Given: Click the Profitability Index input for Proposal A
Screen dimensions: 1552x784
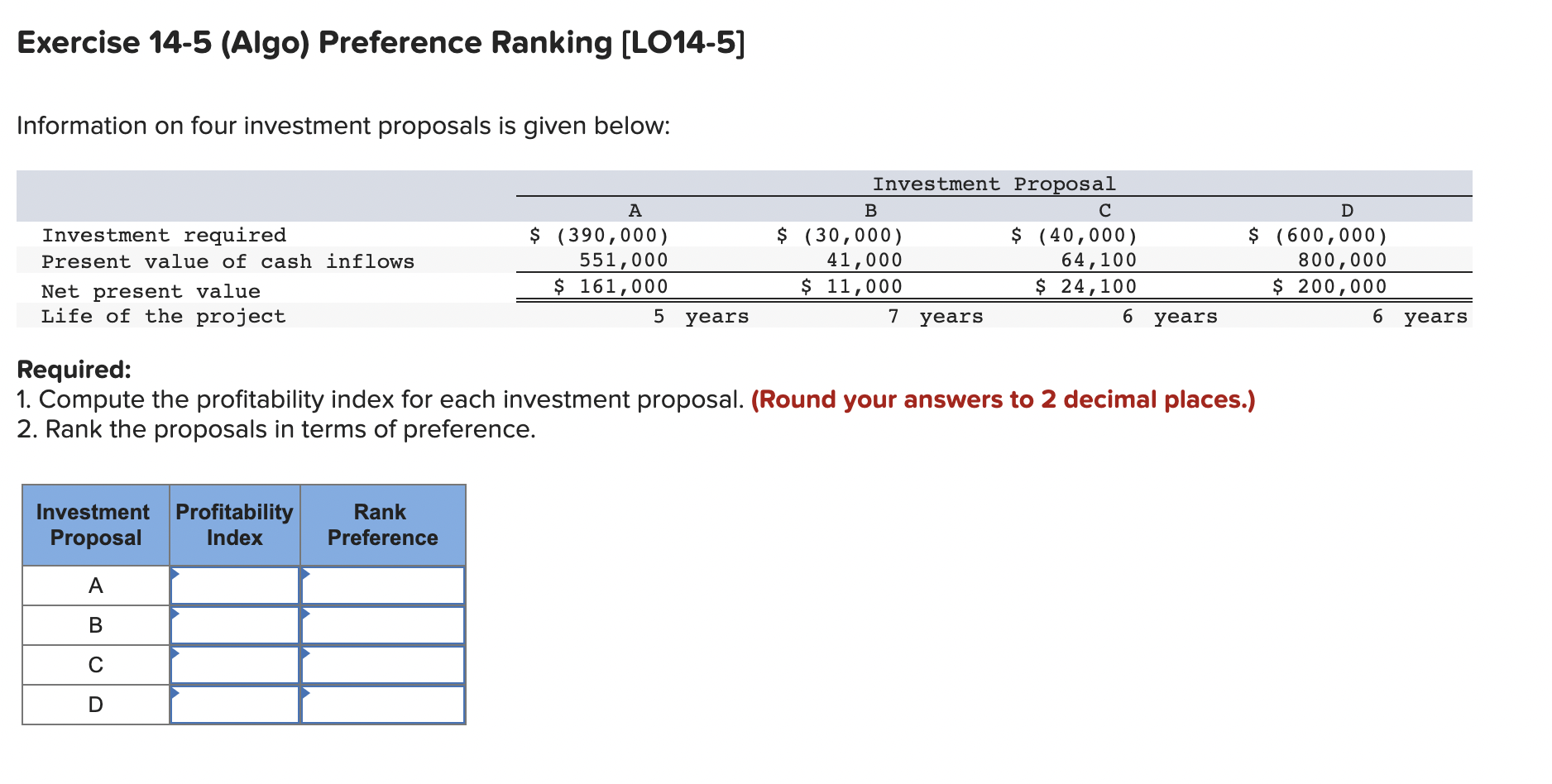Looking at the screenshot, I should [x=234, y=585].
